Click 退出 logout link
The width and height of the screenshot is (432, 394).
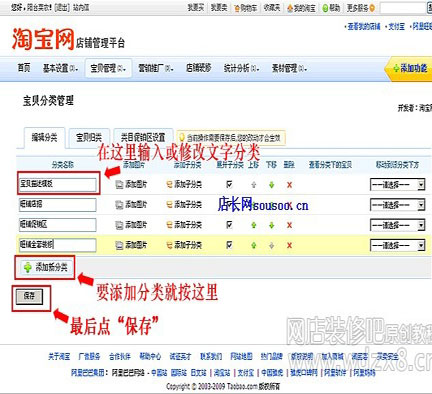(62, 7)
